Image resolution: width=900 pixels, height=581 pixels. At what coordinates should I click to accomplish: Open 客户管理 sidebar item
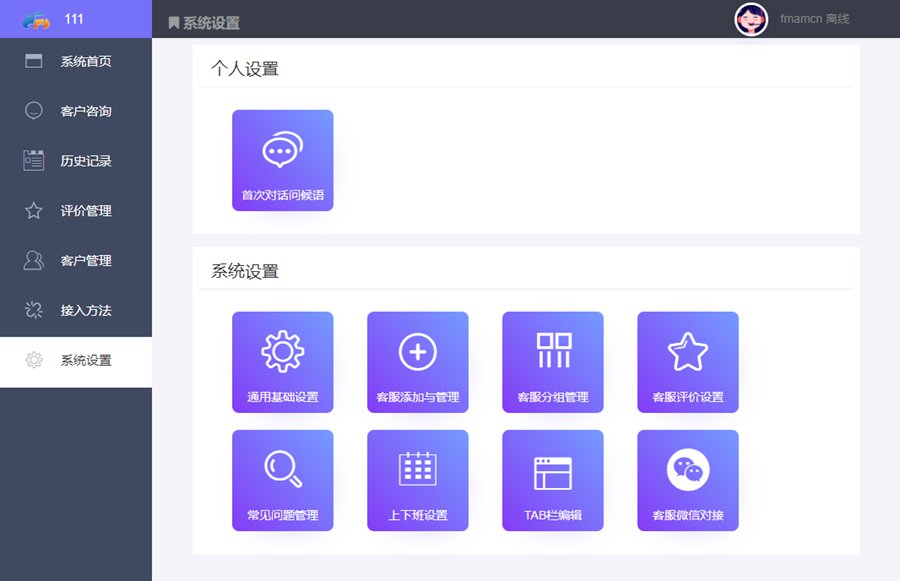tap(76, 261)
